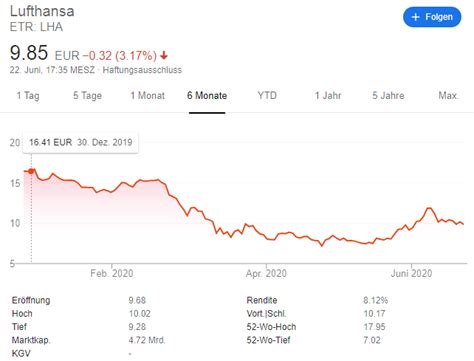
Task: Click the Feb. 2020 axis label
Action: click(x=112, y=274)
